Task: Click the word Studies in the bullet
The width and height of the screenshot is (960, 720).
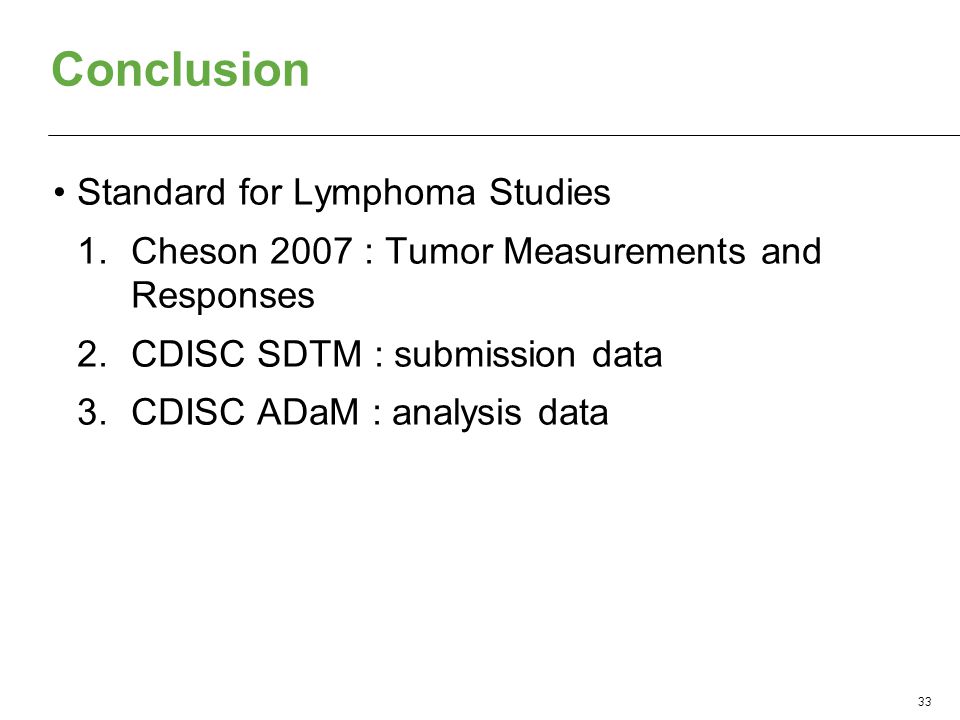Action: pos(549,192)
